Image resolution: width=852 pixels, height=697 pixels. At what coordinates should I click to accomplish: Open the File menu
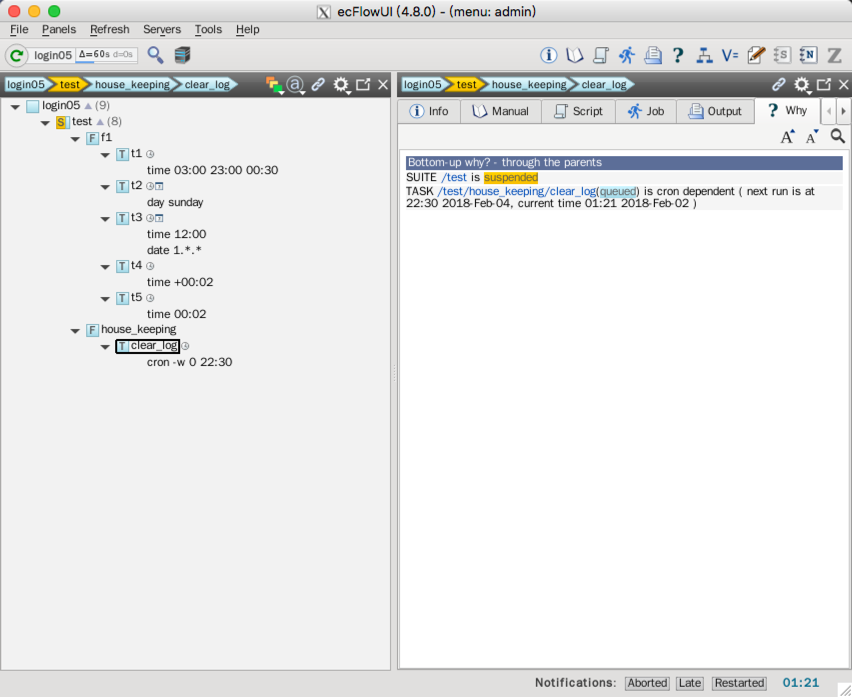click(19, 29)
